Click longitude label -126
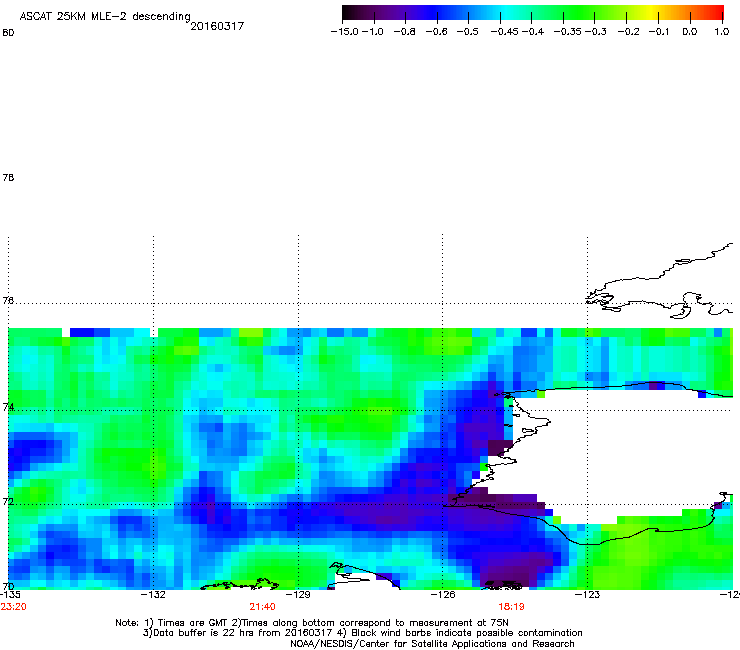The height and width of the screenshot is (650, 740). (x=443, y=595)
